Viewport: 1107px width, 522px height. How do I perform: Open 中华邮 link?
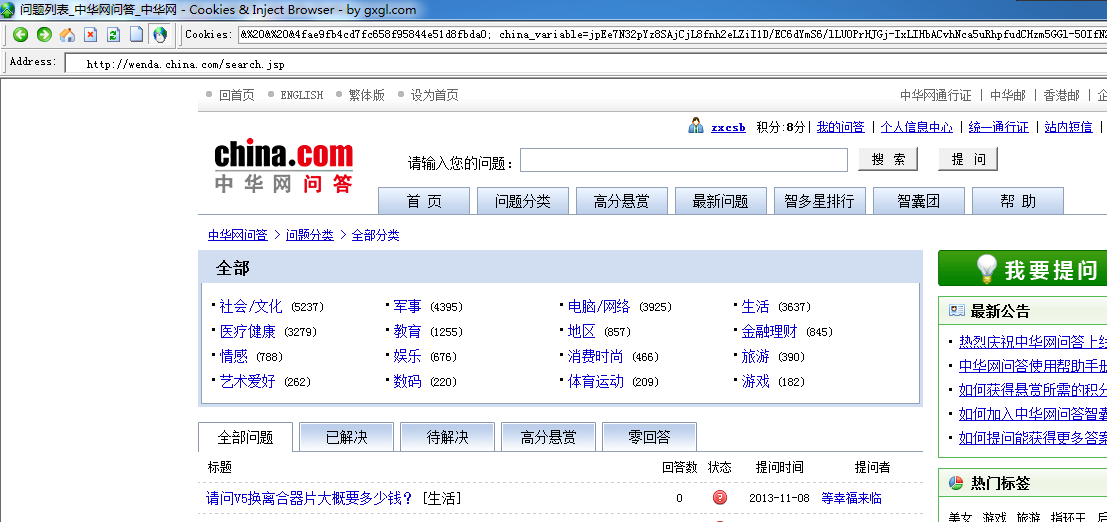pos(1007,95)
